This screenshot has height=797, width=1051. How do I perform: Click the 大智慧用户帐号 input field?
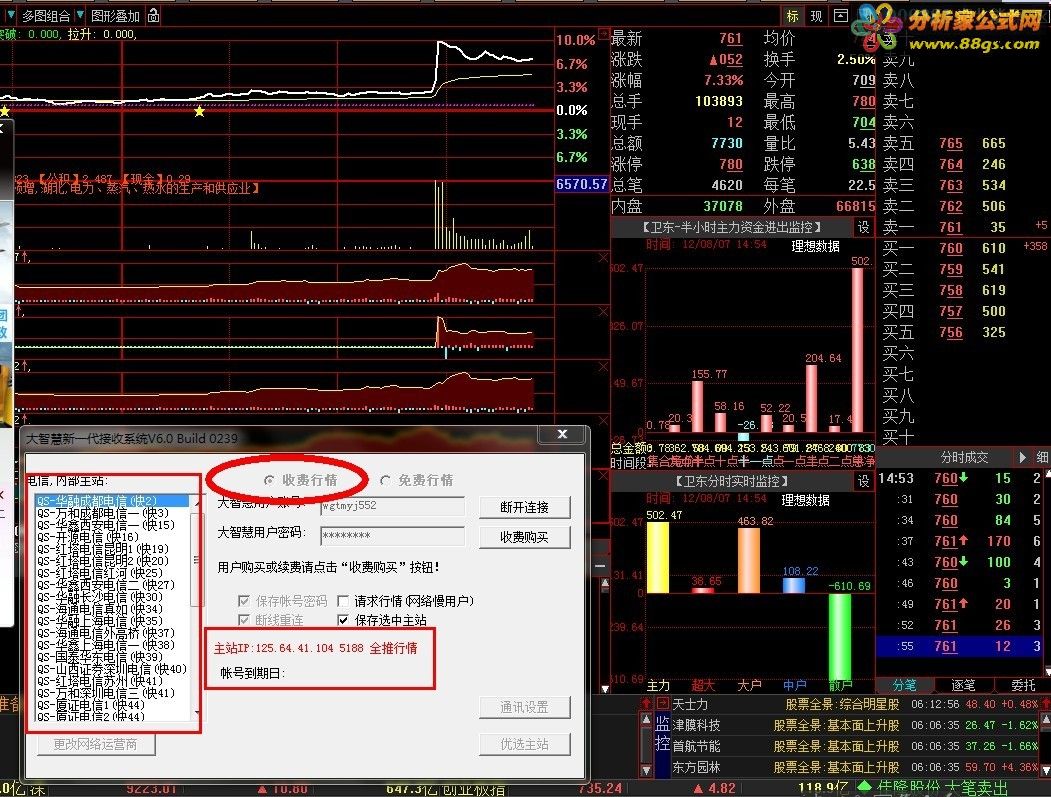pos(393,506)
